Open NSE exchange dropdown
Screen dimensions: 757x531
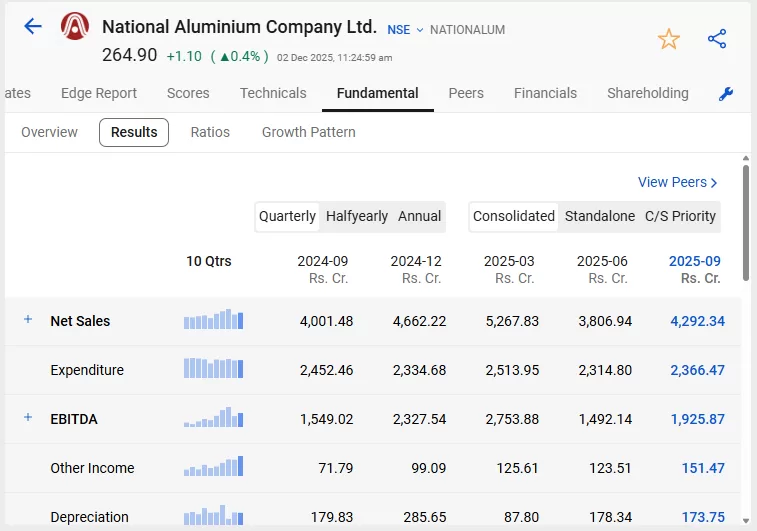(405, 30)
